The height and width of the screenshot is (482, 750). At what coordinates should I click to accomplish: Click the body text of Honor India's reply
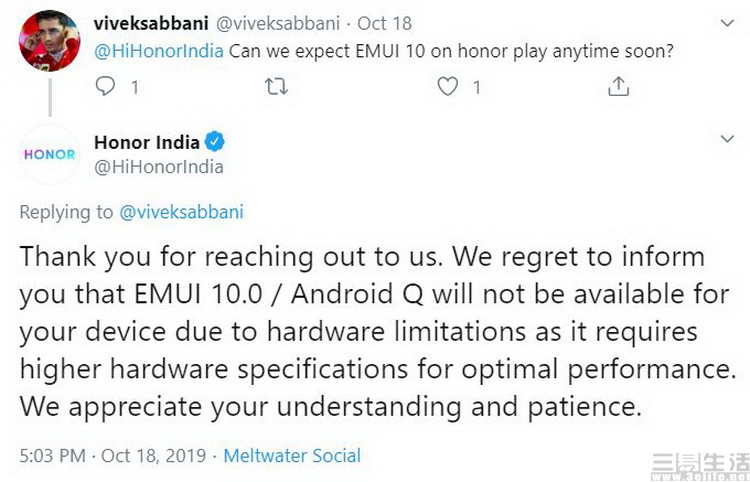(x=375, y=332)
